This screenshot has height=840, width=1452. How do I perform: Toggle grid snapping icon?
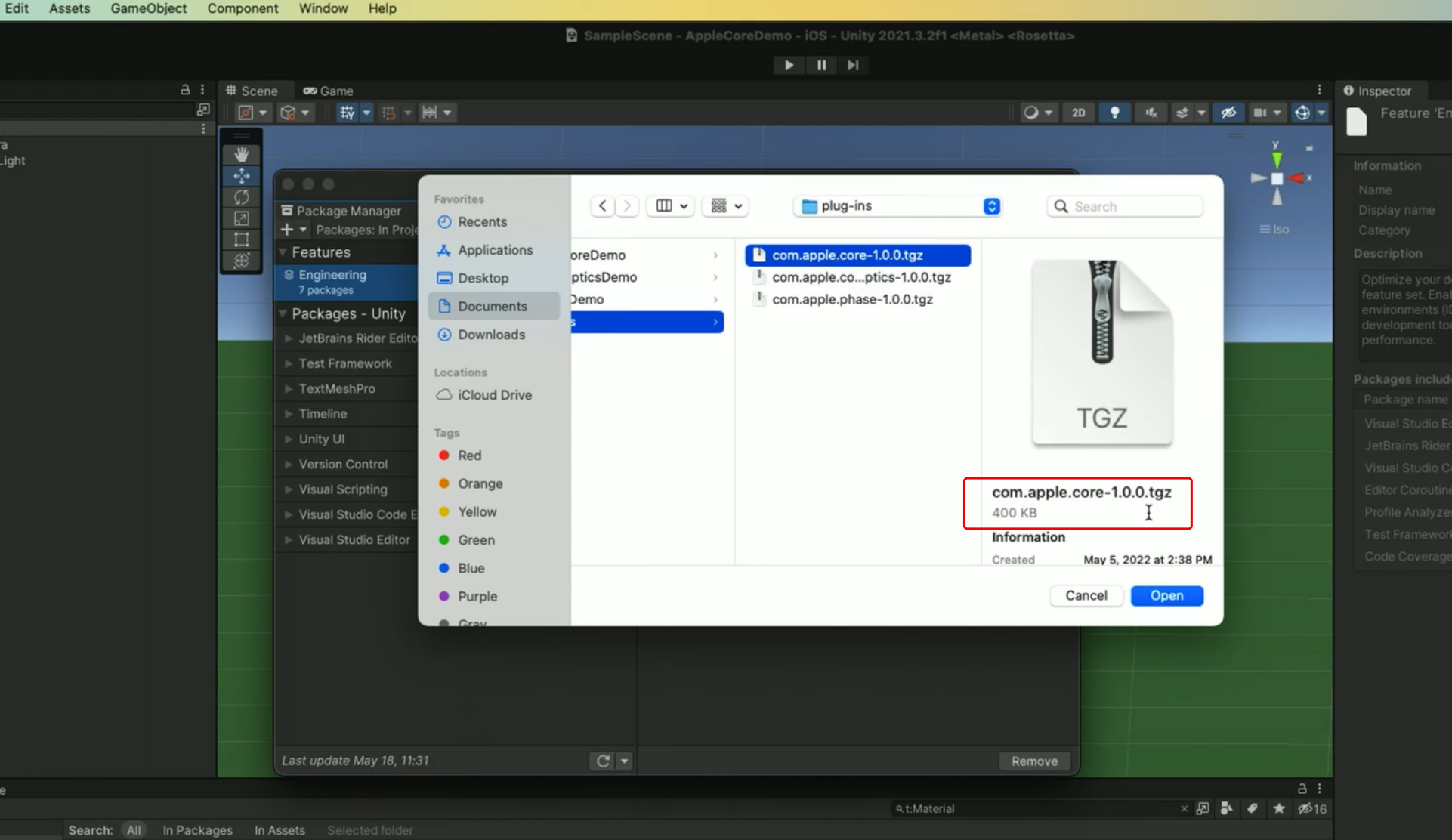389,113
